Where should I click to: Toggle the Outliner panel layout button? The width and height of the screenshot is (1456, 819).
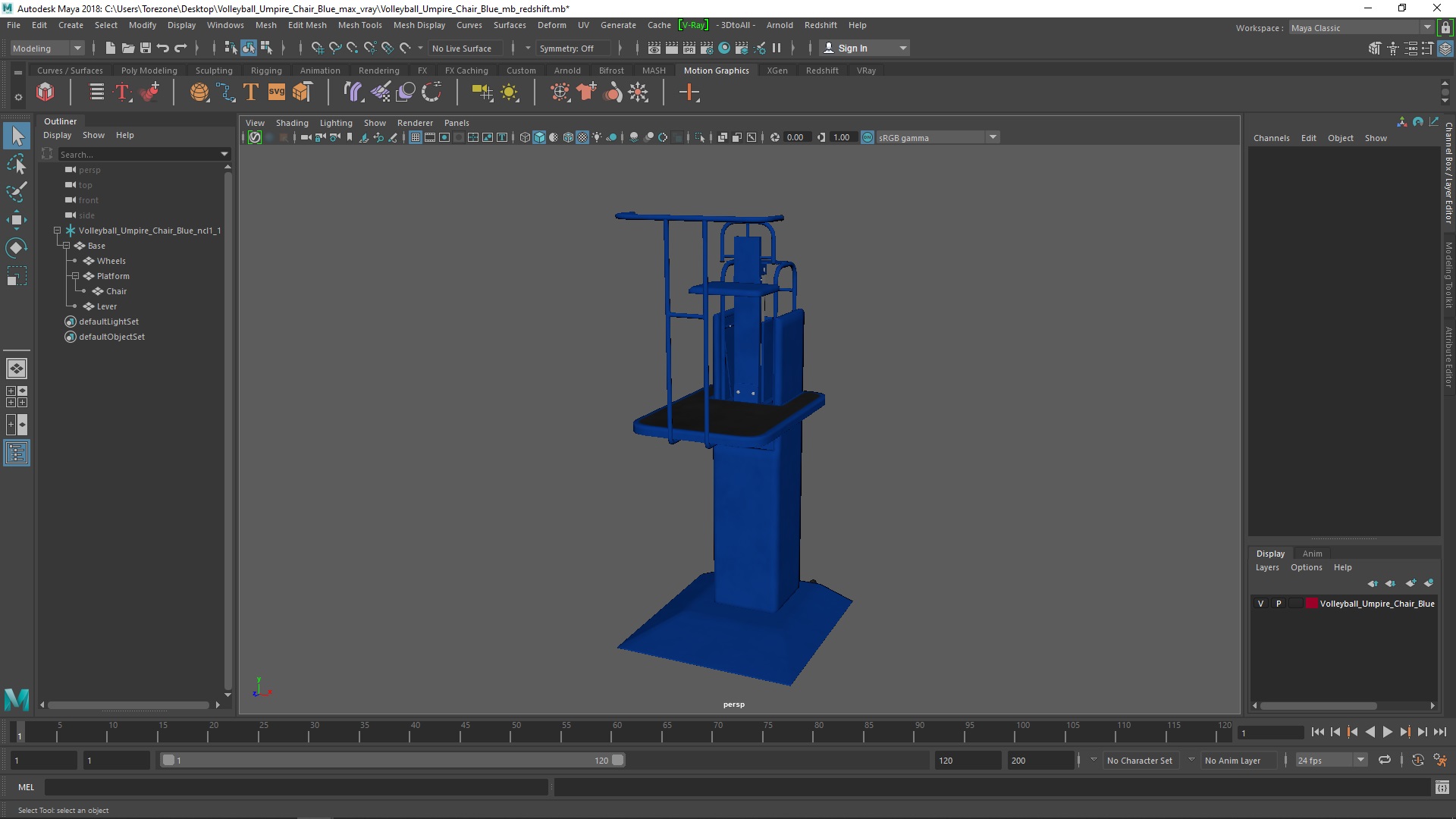click(x=17, y=453)
